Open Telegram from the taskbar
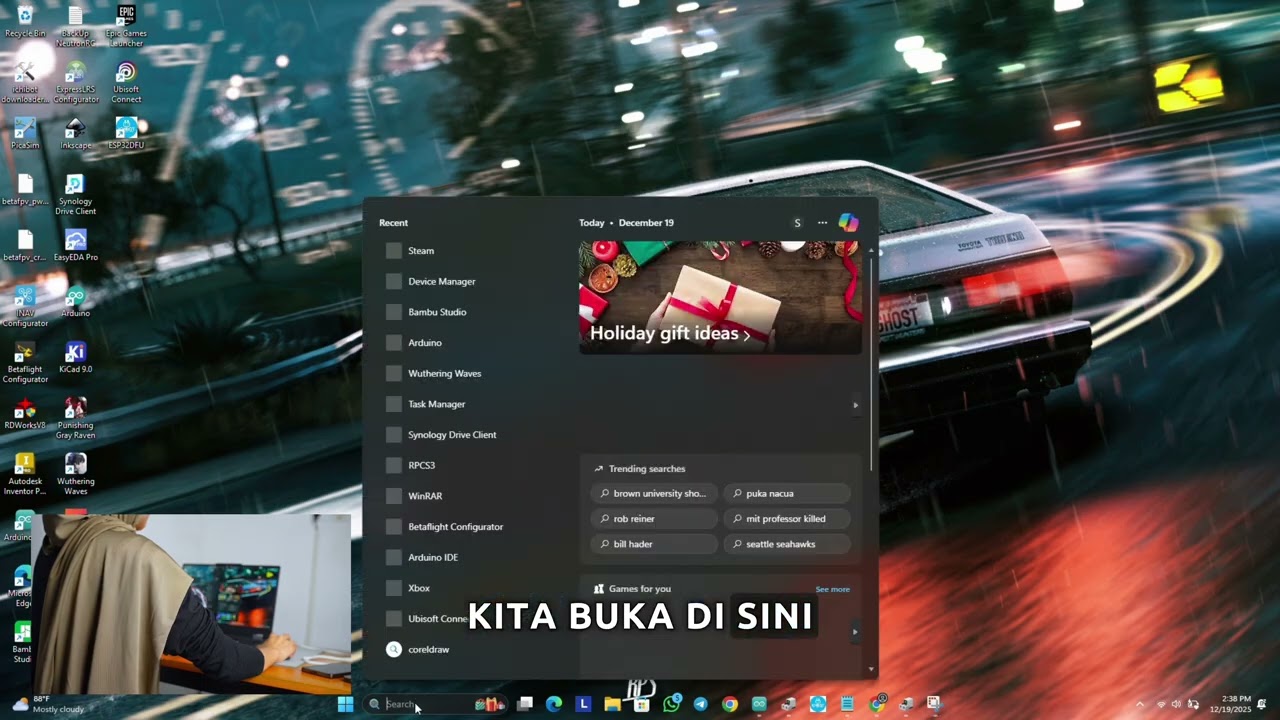 click(700, 704)
